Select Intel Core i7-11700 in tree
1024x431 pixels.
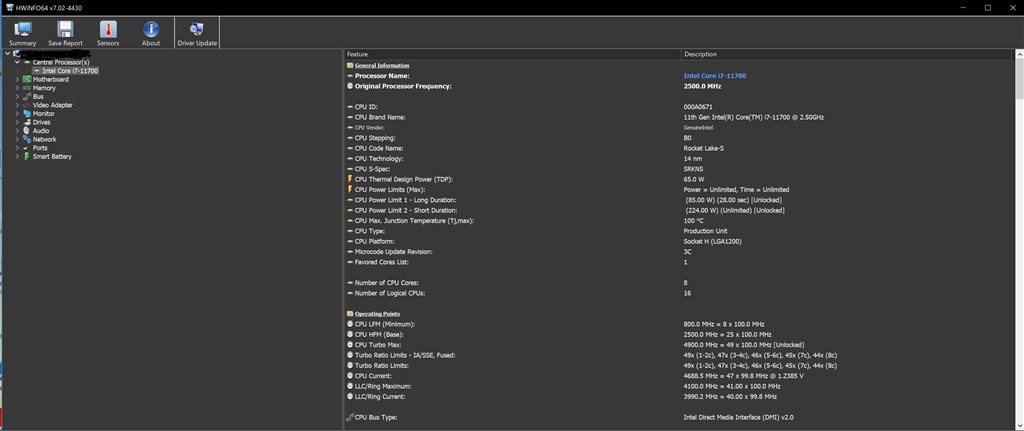click(x=69, y=71)
